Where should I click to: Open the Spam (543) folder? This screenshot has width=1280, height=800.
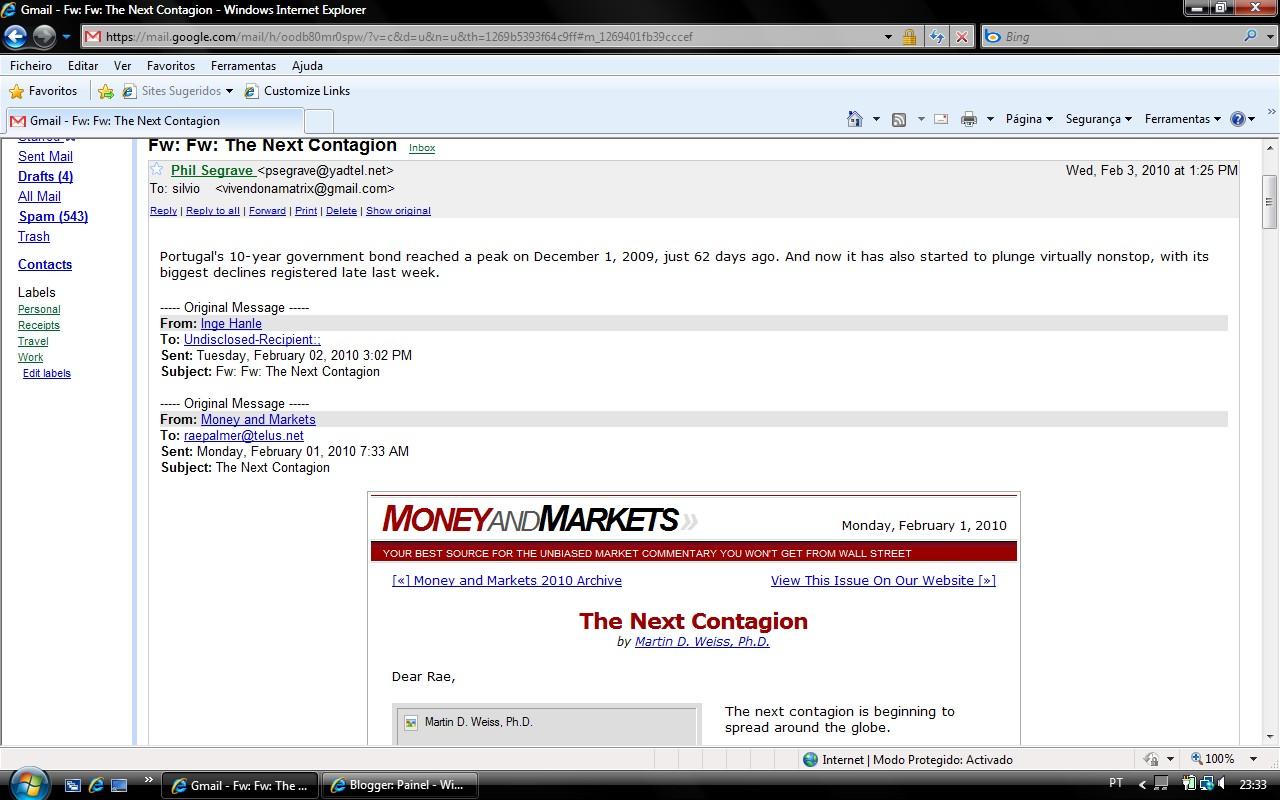[53, 216]
